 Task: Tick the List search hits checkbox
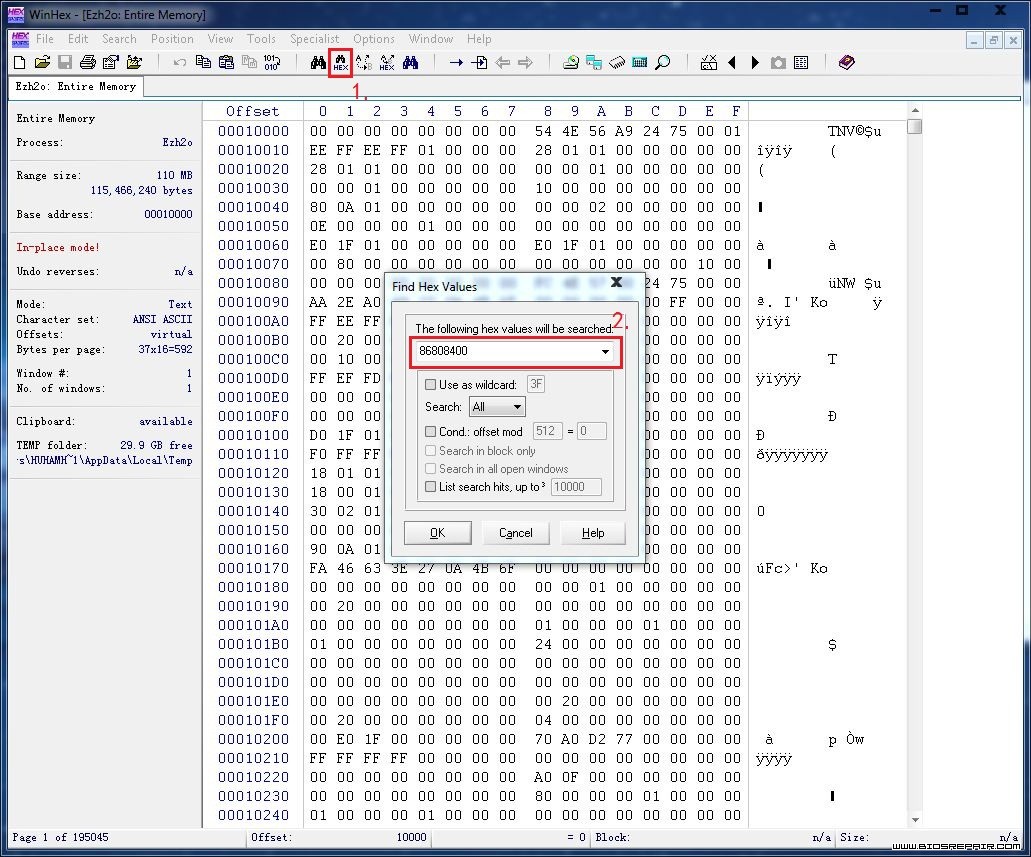coord(430,487)
